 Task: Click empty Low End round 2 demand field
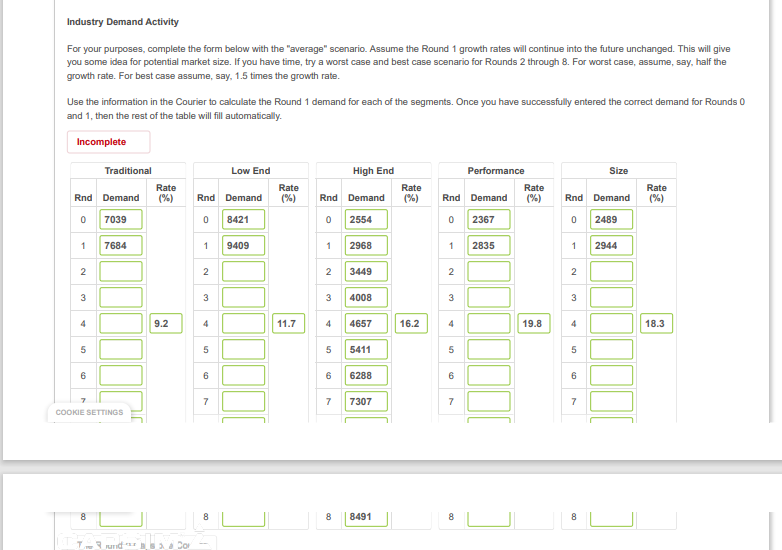click(243, 271)
